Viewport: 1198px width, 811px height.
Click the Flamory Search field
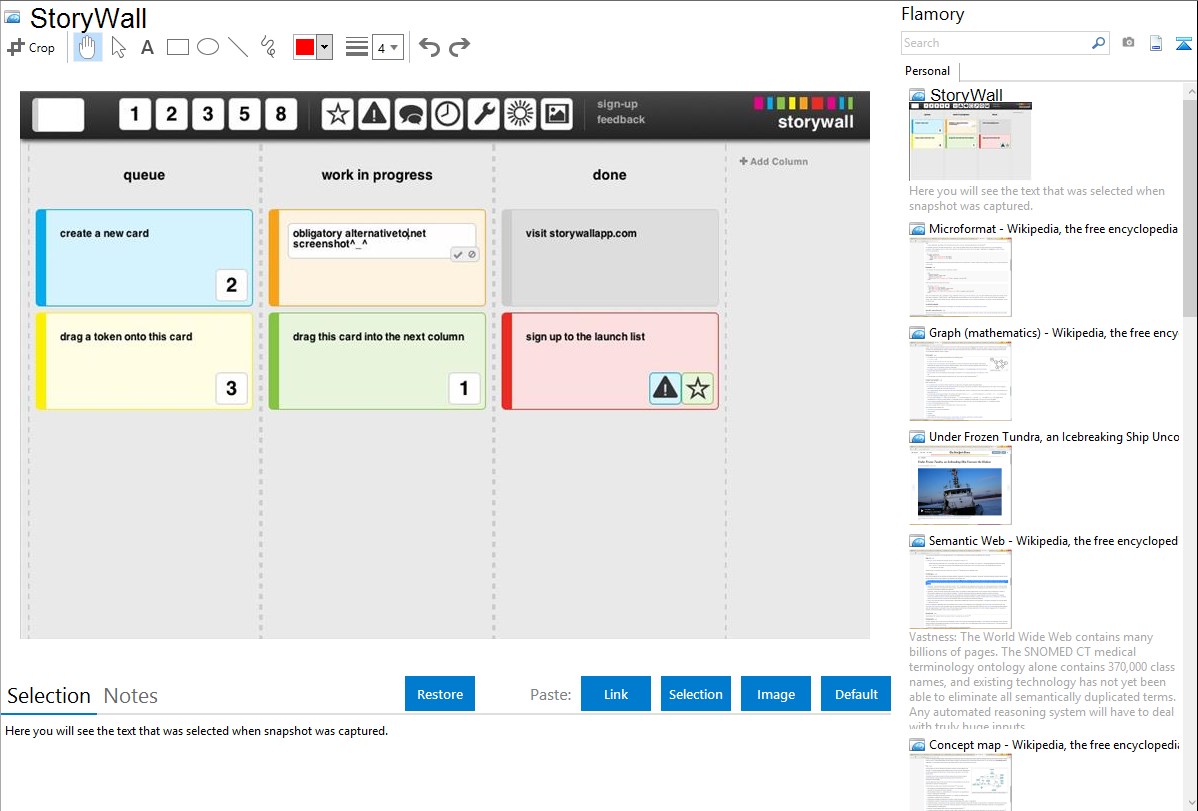pos(995,43)
